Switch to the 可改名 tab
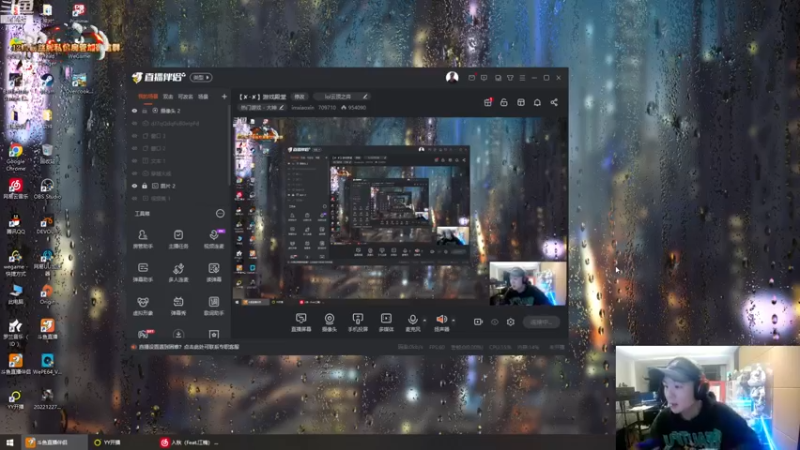 tap(185, 96)
